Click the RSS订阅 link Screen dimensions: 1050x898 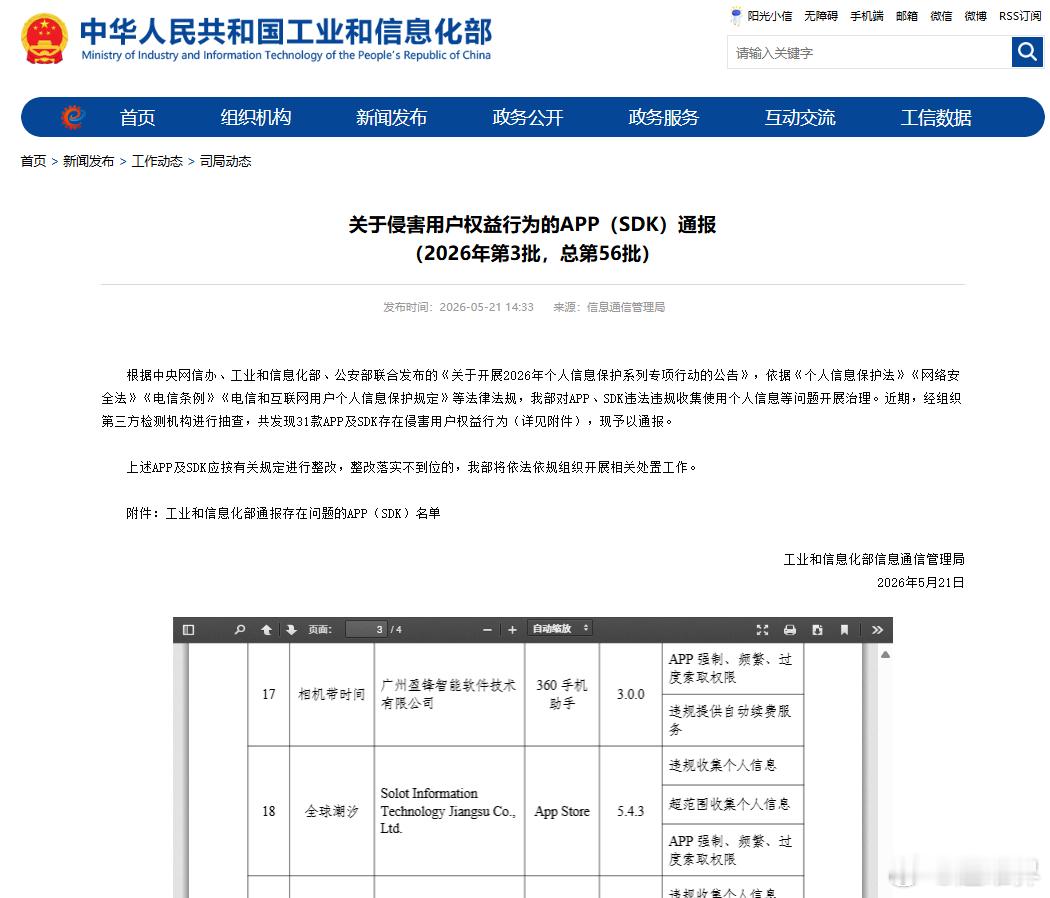[1020, 16]
